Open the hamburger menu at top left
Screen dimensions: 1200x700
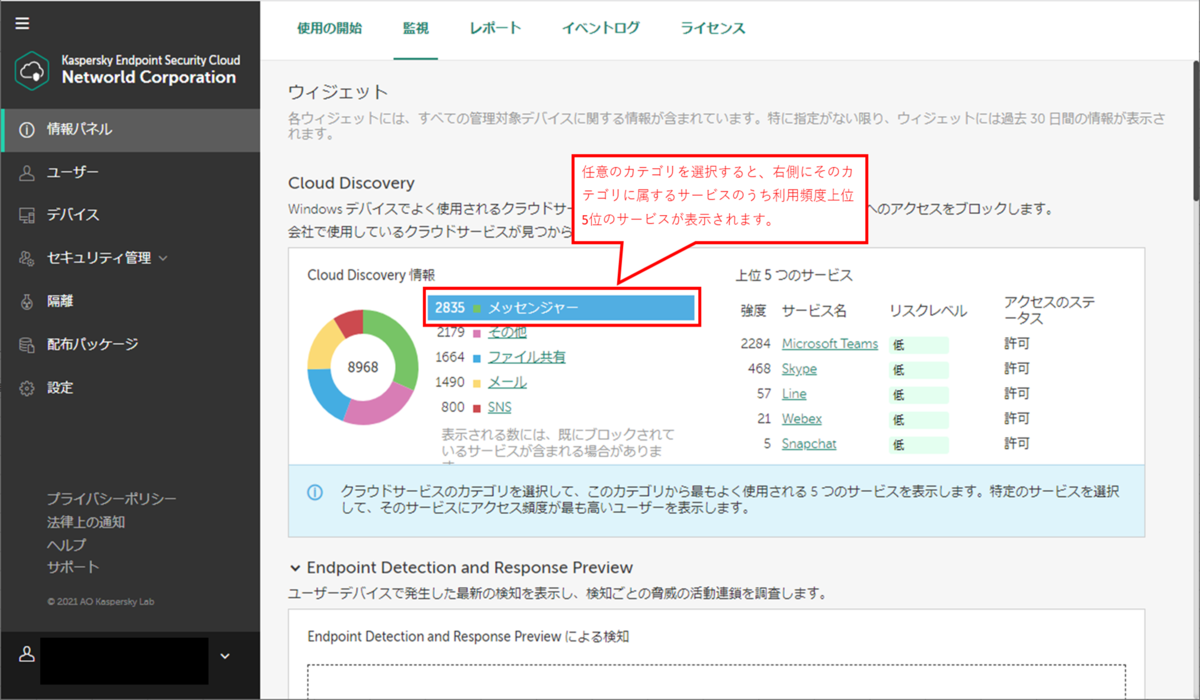pyautogui.click(x=22, y=24)
